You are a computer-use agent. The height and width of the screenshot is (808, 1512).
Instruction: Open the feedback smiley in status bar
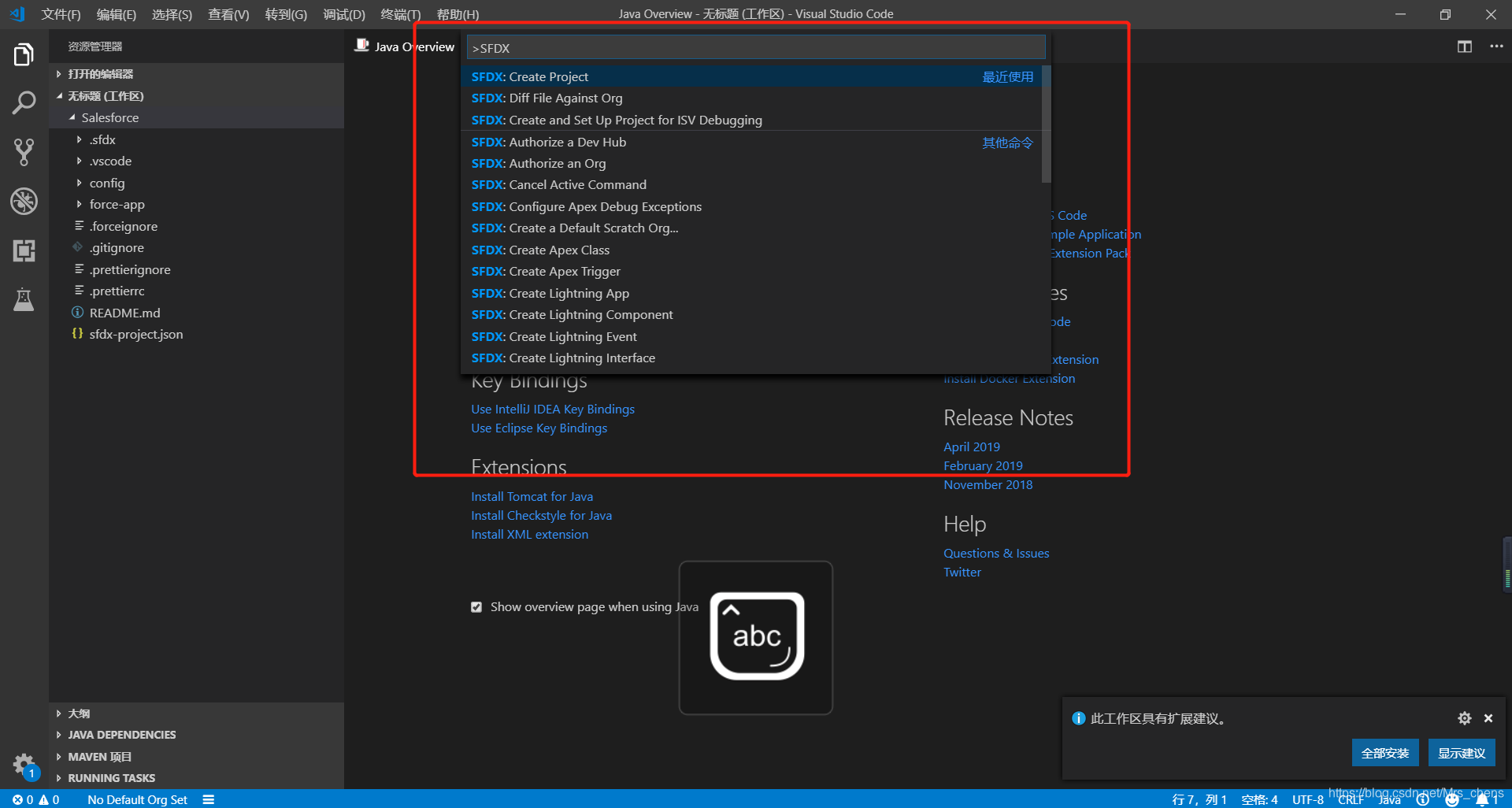click(1452, 799)
